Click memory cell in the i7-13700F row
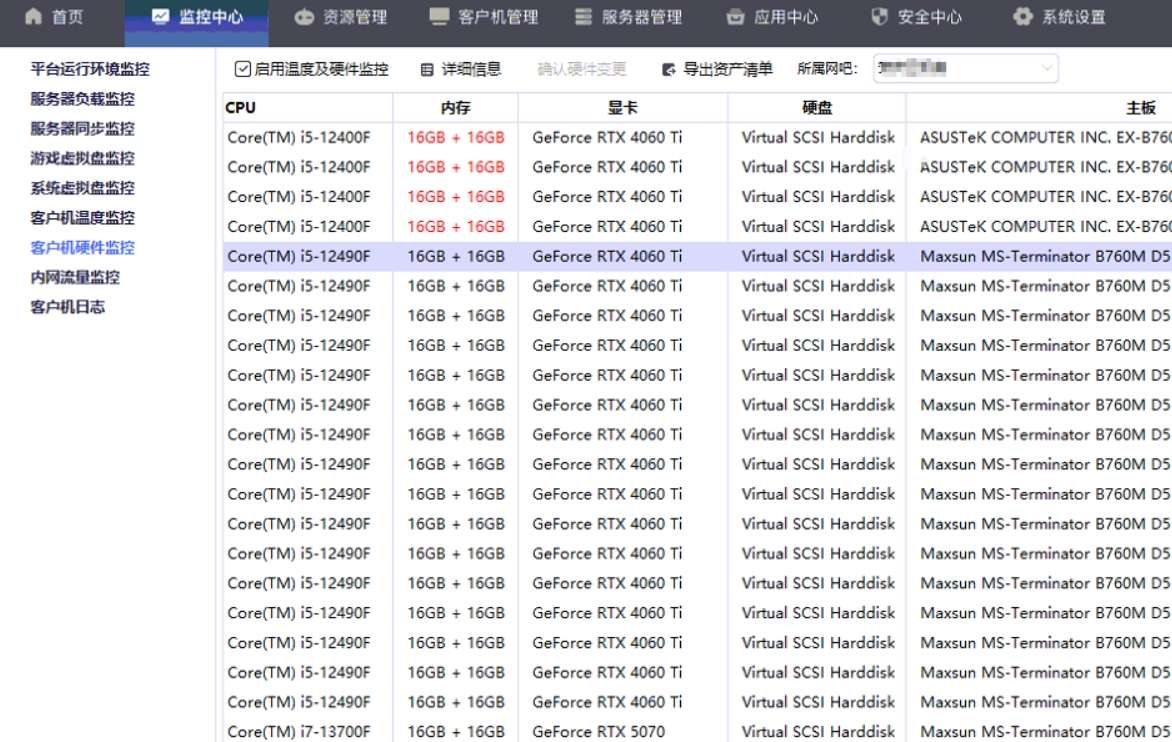Viewport: 1172px width, 742px height. pyautogui.click(x=456, y=732)
